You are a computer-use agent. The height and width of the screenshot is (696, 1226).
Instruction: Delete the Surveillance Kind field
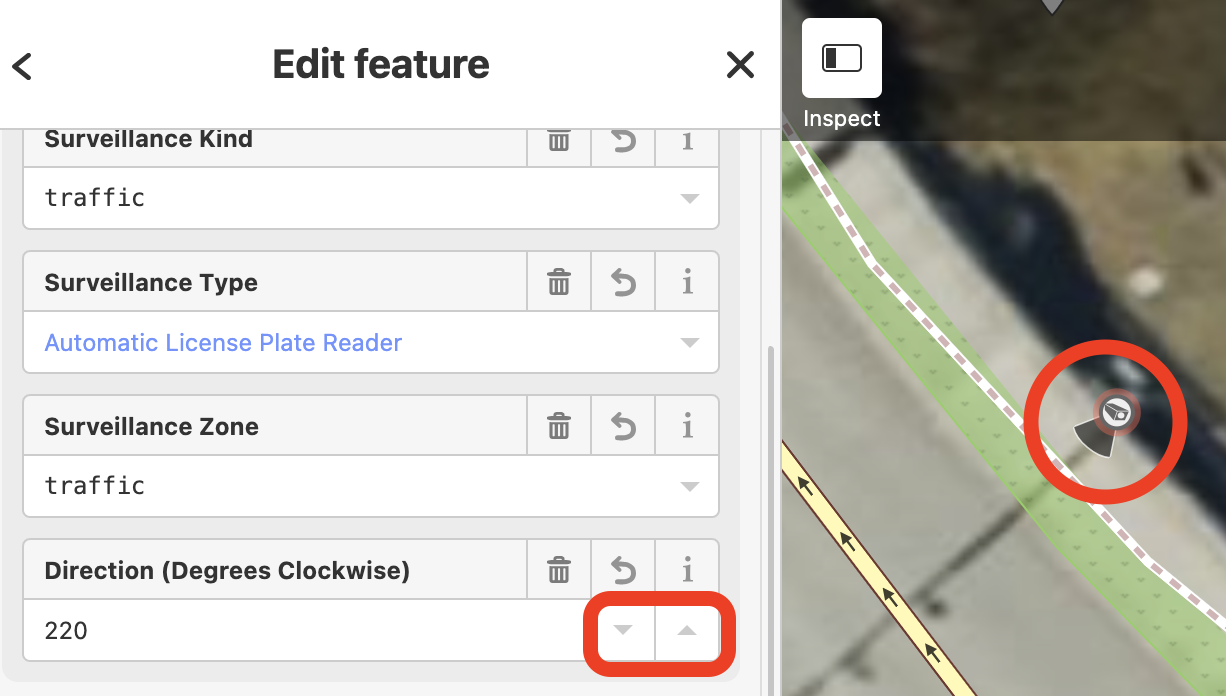(559, 141)
